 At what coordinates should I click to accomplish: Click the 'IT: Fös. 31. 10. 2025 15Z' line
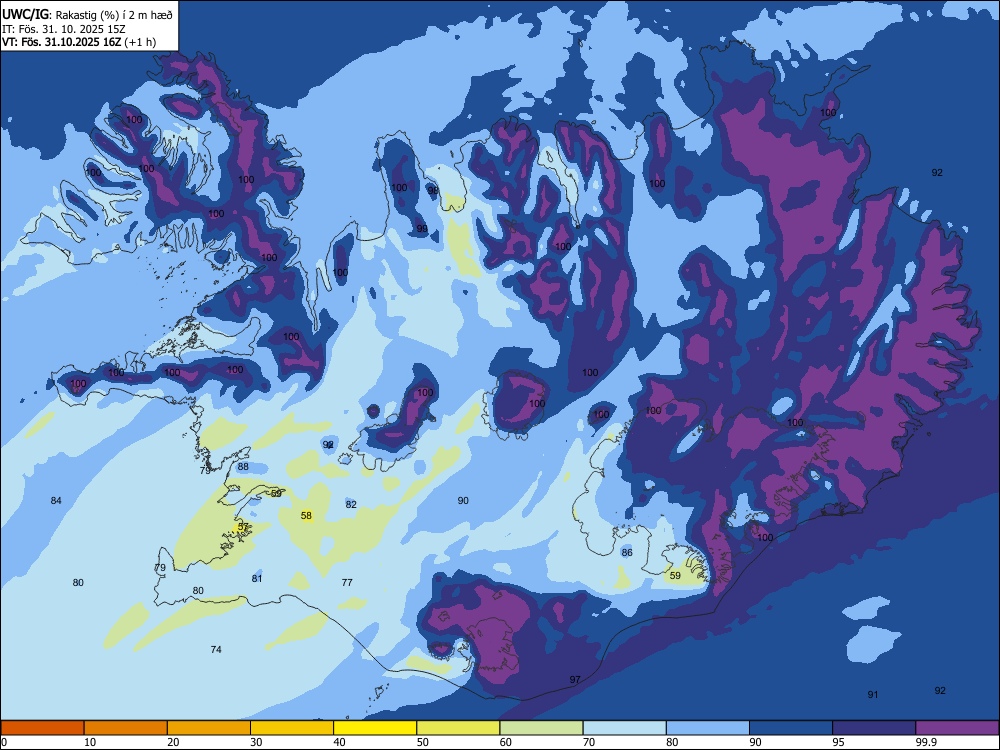[64, 29]
